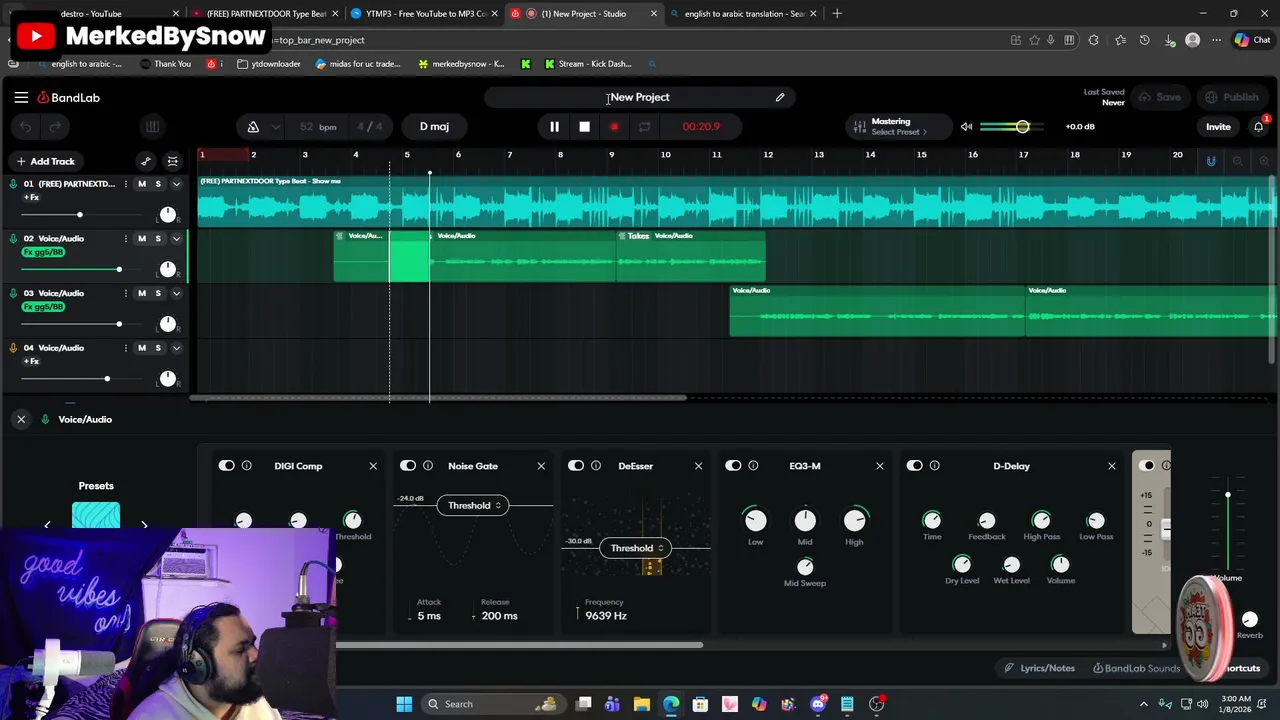Open track 02 options three-dot menu

125,238
